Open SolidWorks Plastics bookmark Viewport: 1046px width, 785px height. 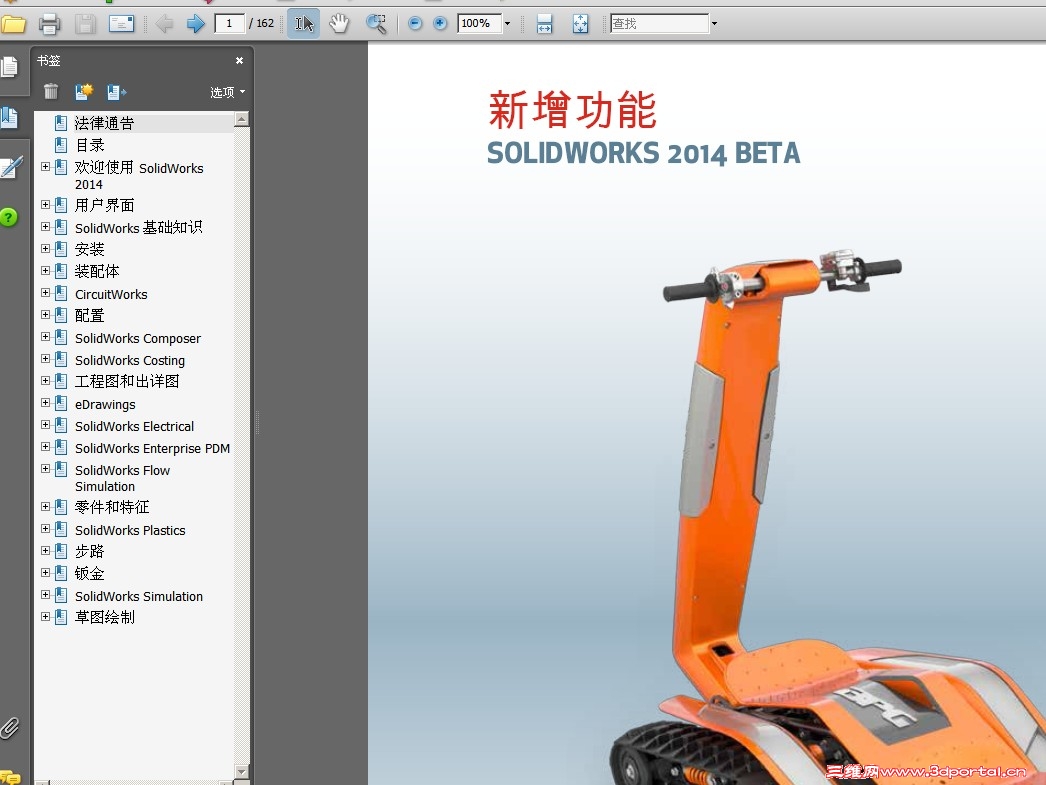[x=130, y=530]
